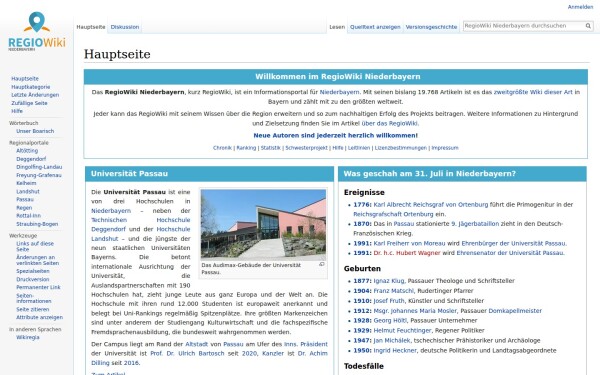Screen dimensions: 600x375
Task: Open the Helmut Feuchtinger article
Action: (402, 330)
